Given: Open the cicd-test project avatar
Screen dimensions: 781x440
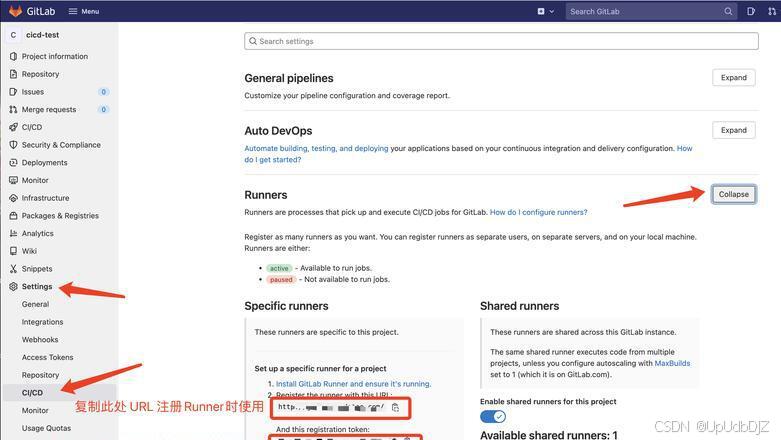Looking at the screenshot, I should click(x=13, y=35).
